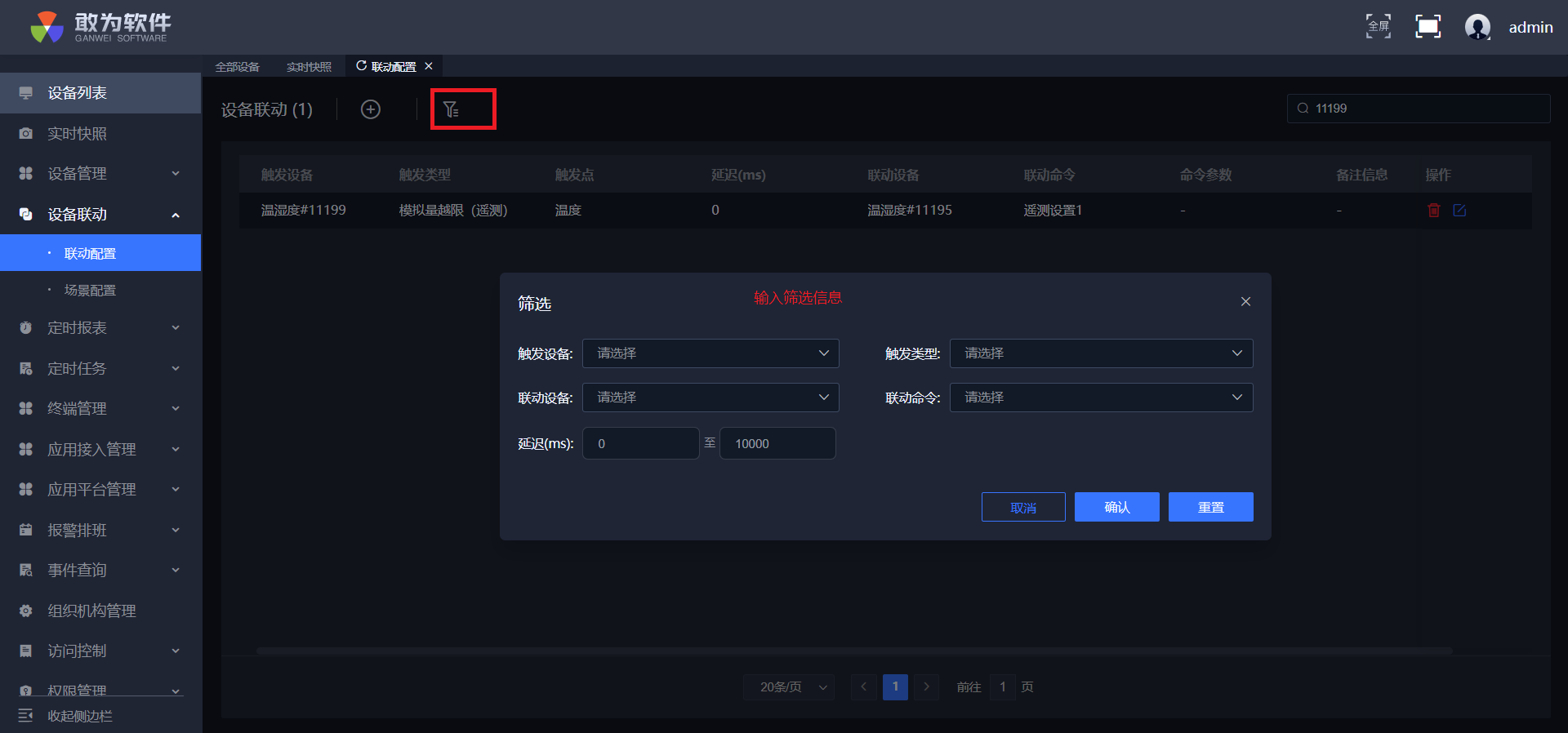1568x733 pixels.
Task: Click the screen maximize icon beside 全屏
Action: tap(1428, 26)
